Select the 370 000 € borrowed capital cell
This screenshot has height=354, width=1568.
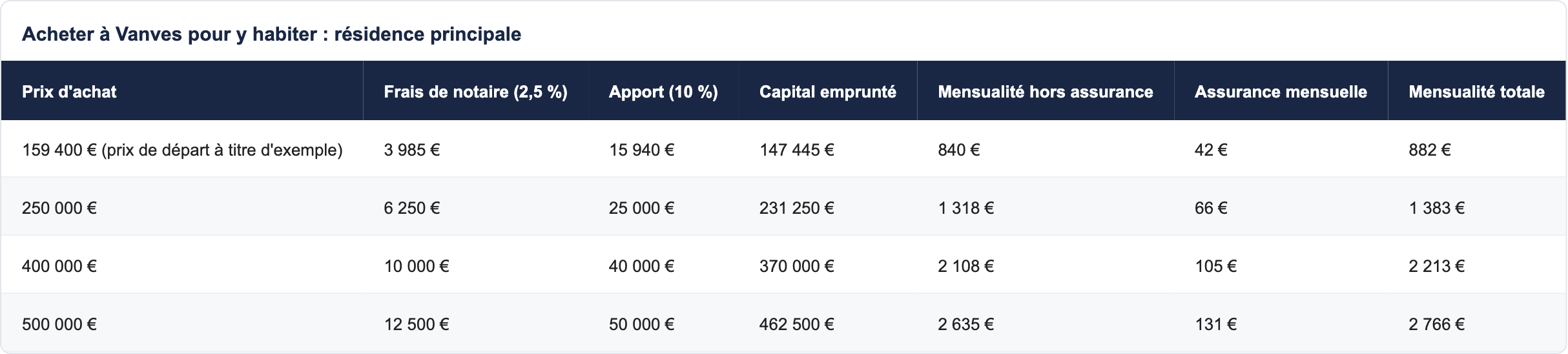click(x=828, y=265)
